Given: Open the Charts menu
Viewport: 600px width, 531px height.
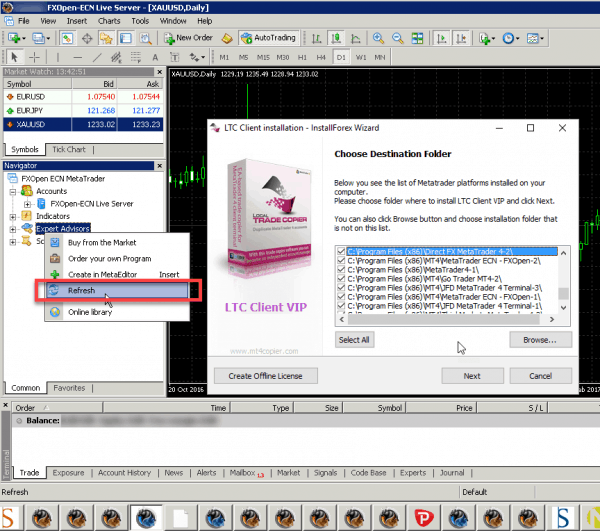Looking at the screenshot, I should click(109, 21).
